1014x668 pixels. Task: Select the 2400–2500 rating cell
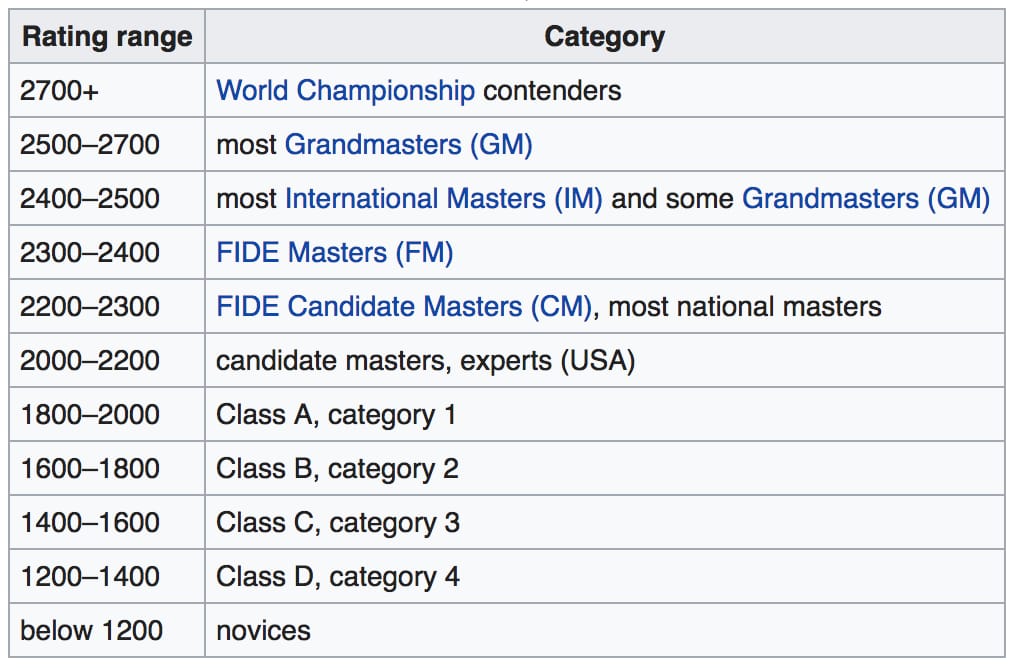[107, 199]
